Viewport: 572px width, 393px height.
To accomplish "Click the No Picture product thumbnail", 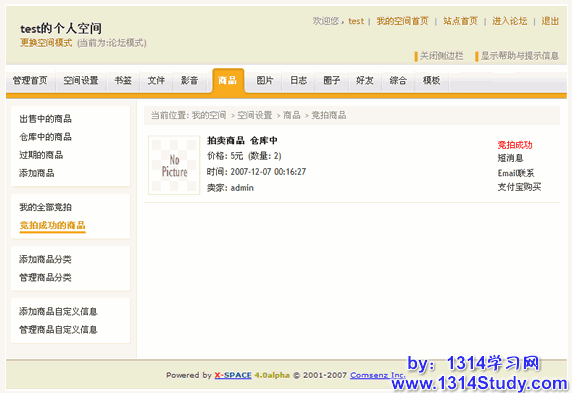I will tap(174, 165).
